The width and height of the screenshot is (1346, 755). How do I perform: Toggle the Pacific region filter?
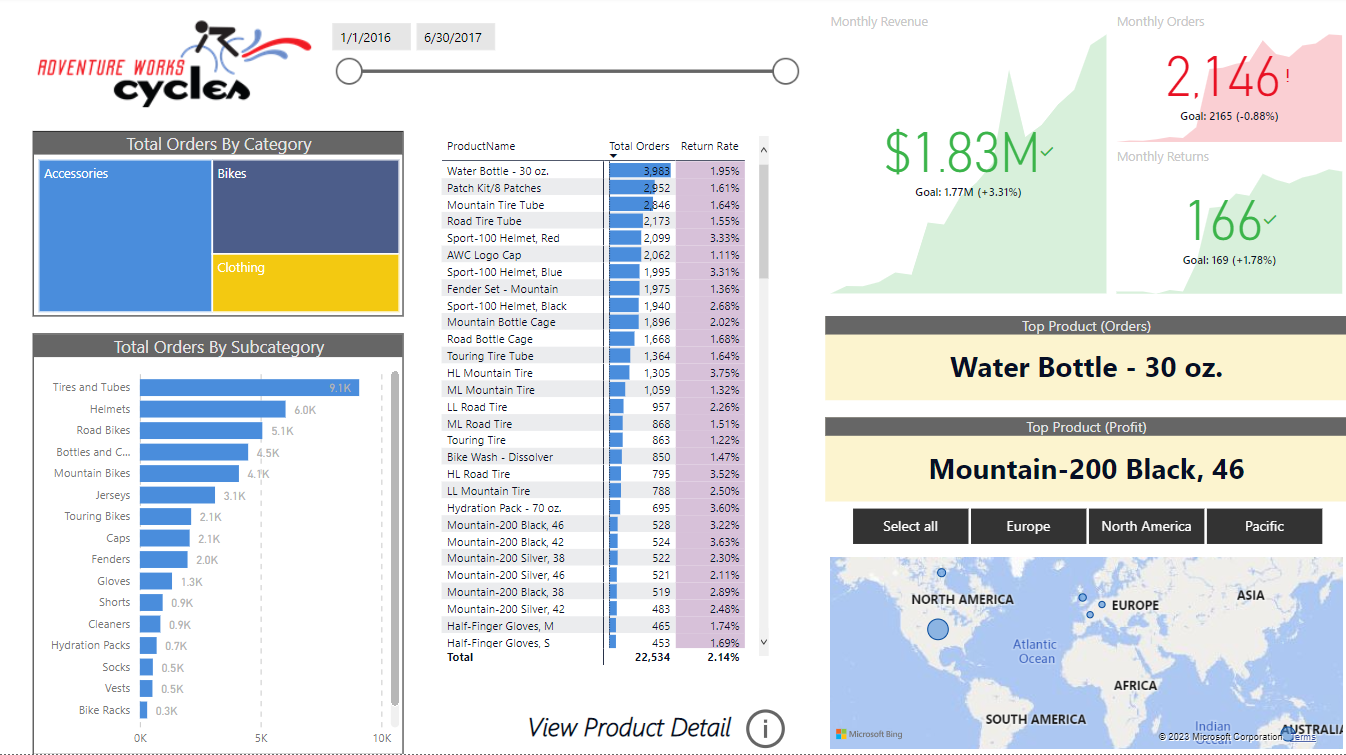(x=1264, y=526)
